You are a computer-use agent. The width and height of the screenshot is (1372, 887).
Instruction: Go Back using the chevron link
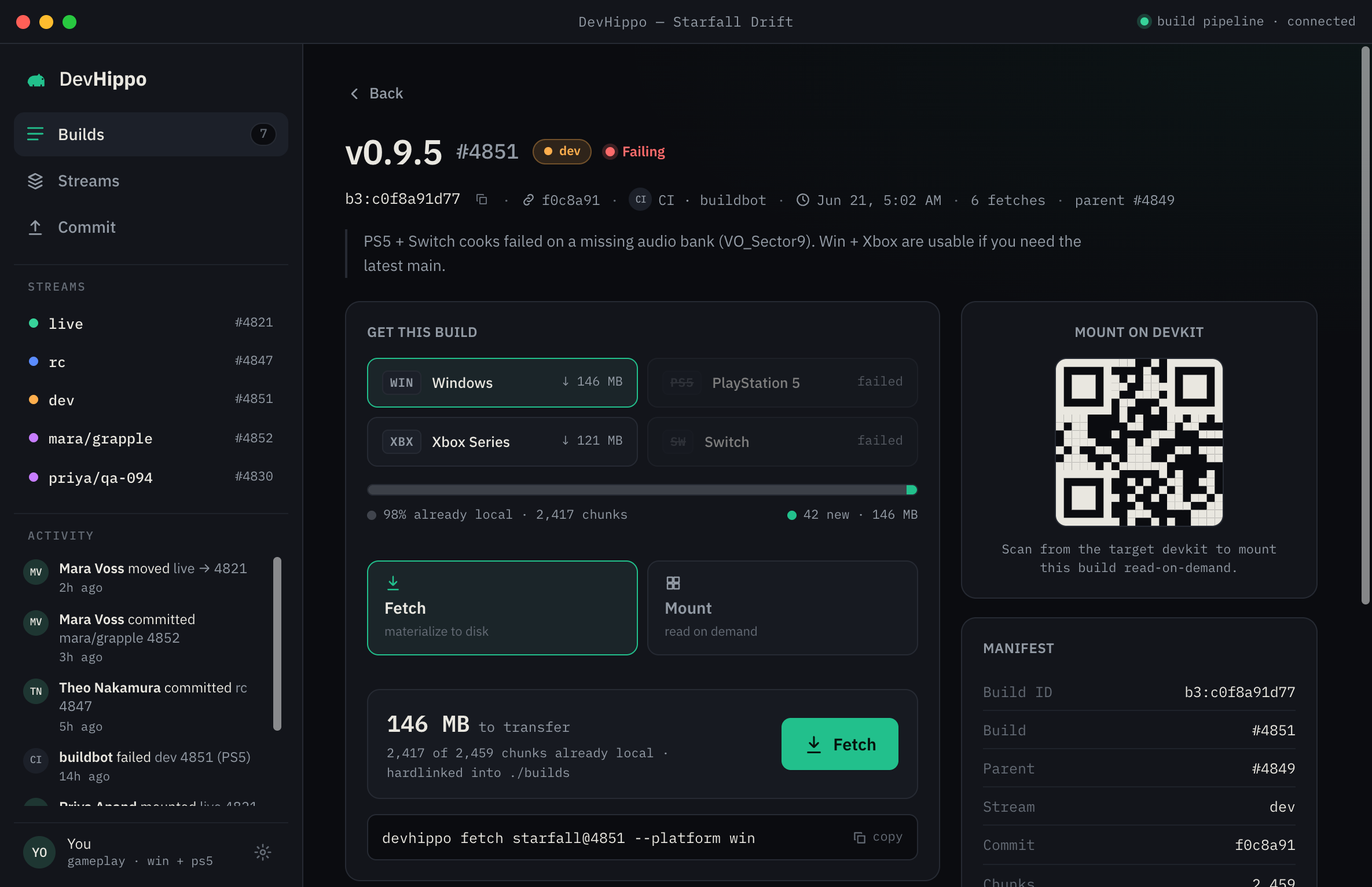click(376, 93)
